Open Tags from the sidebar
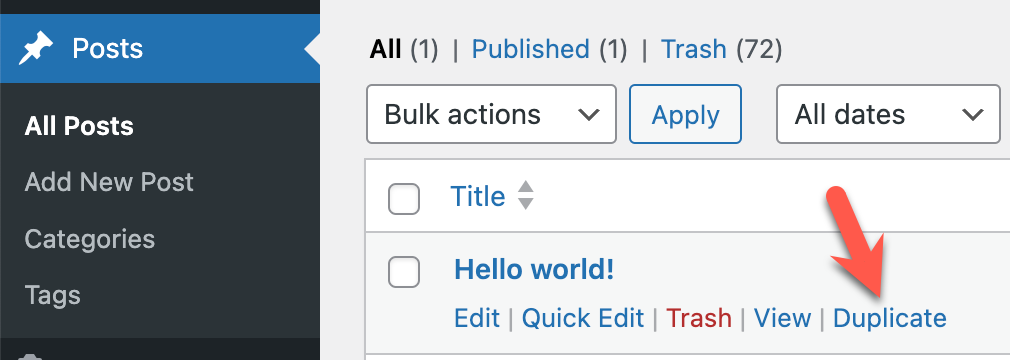Viewport: 1010px width, 360px height. point(52,296)
